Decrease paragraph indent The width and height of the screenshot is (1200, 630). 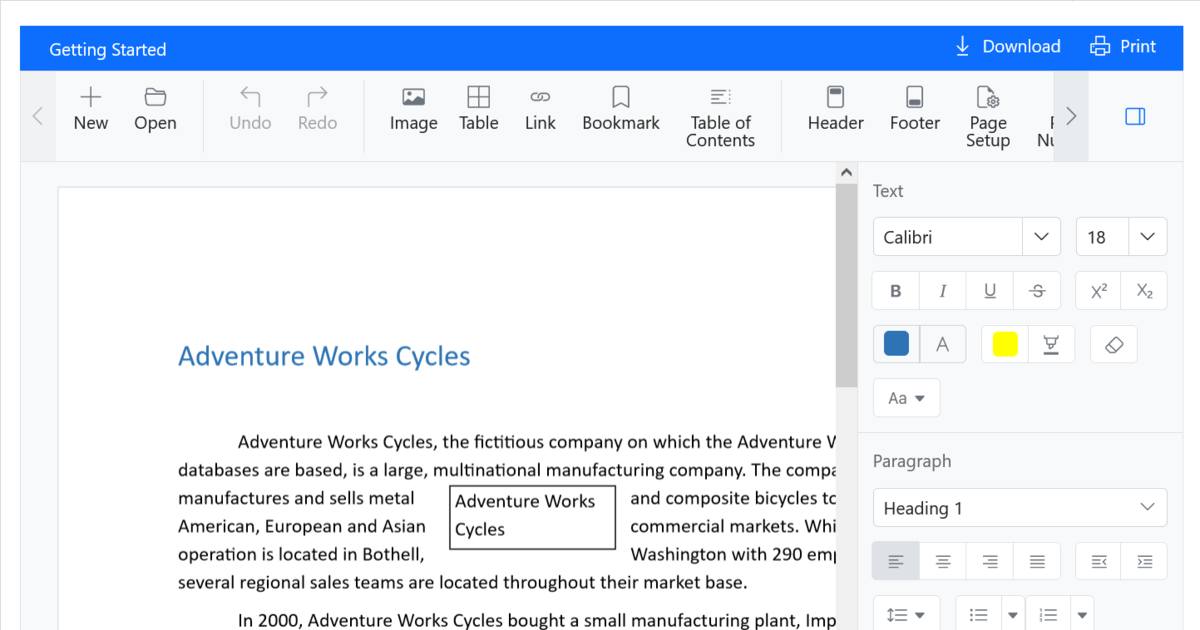coord(1099,562)
